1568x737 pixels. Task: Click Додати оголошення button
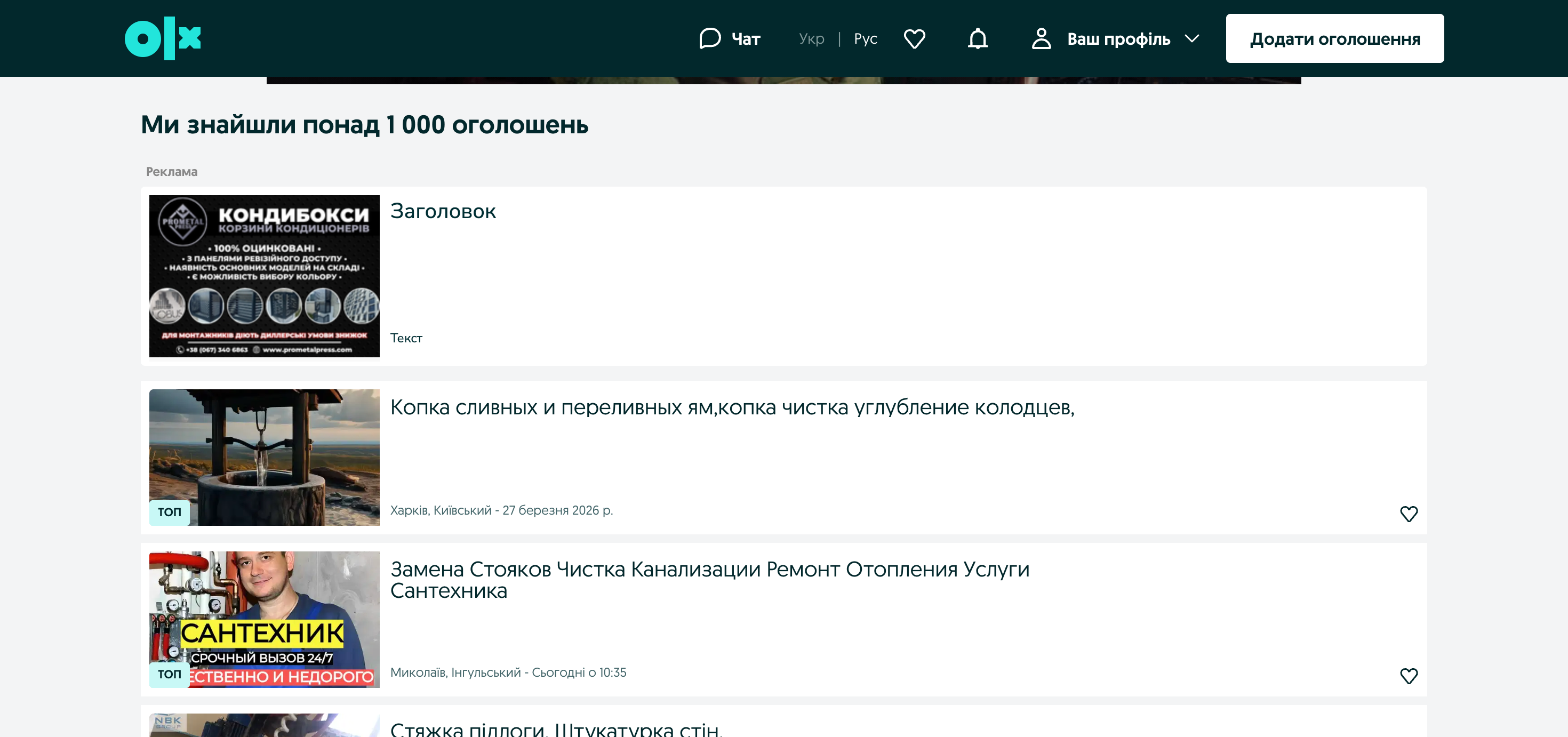click(x=1334, y=38)
